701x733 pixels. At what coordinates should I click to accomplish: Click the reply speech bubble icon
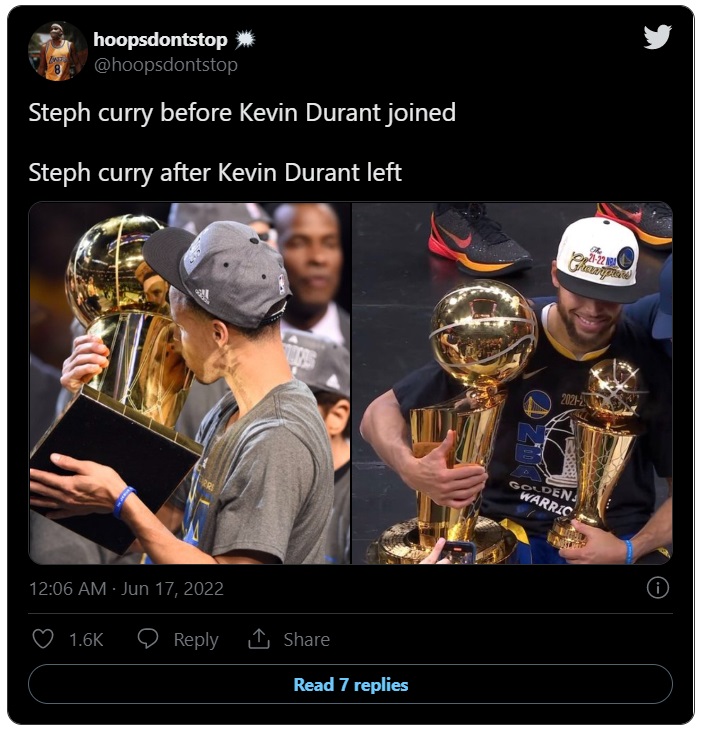tap(148, 639)
